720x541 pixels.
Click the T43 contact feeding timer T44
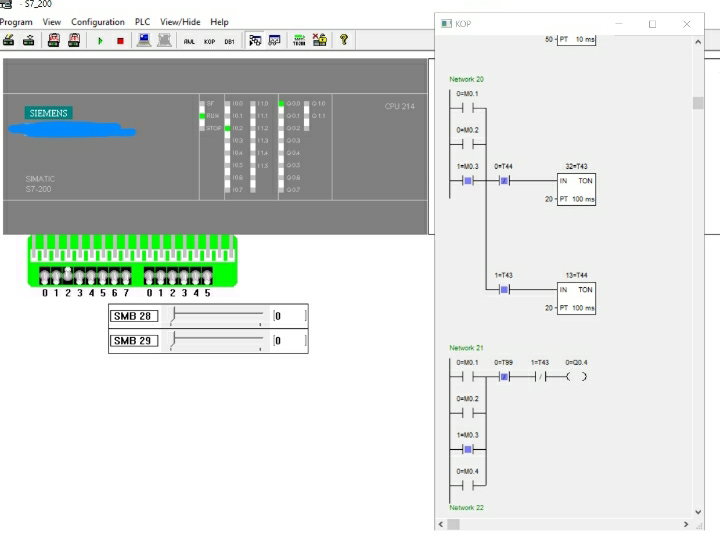pos(504,290)
